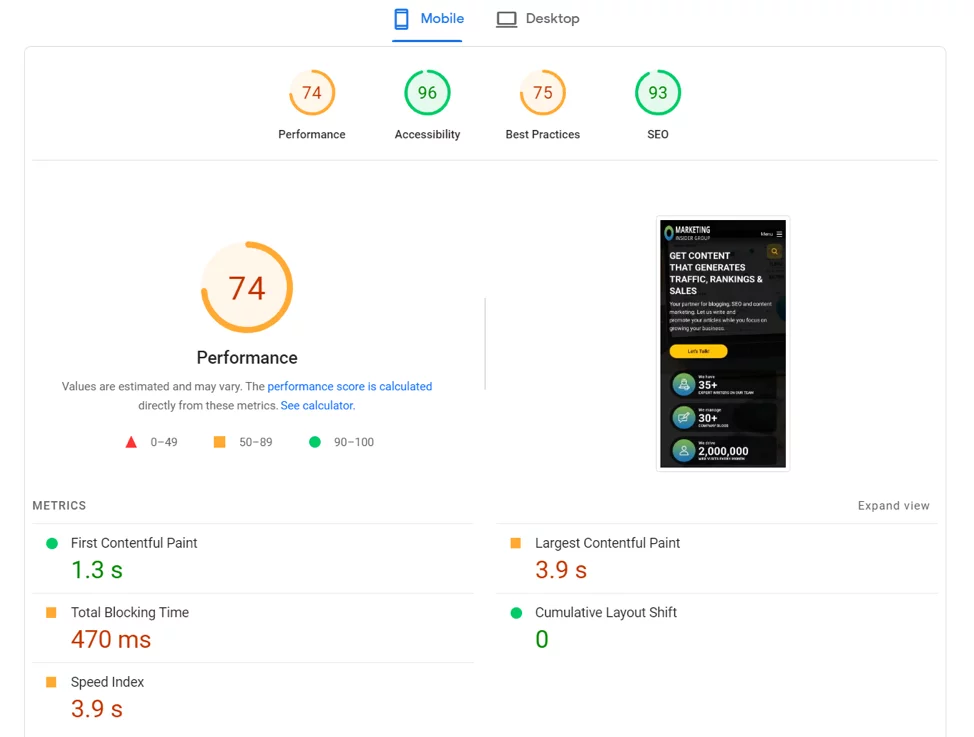Click the desktop laptop icon
This screenshot has height=737, width=974.
click(x=506, y=19)
